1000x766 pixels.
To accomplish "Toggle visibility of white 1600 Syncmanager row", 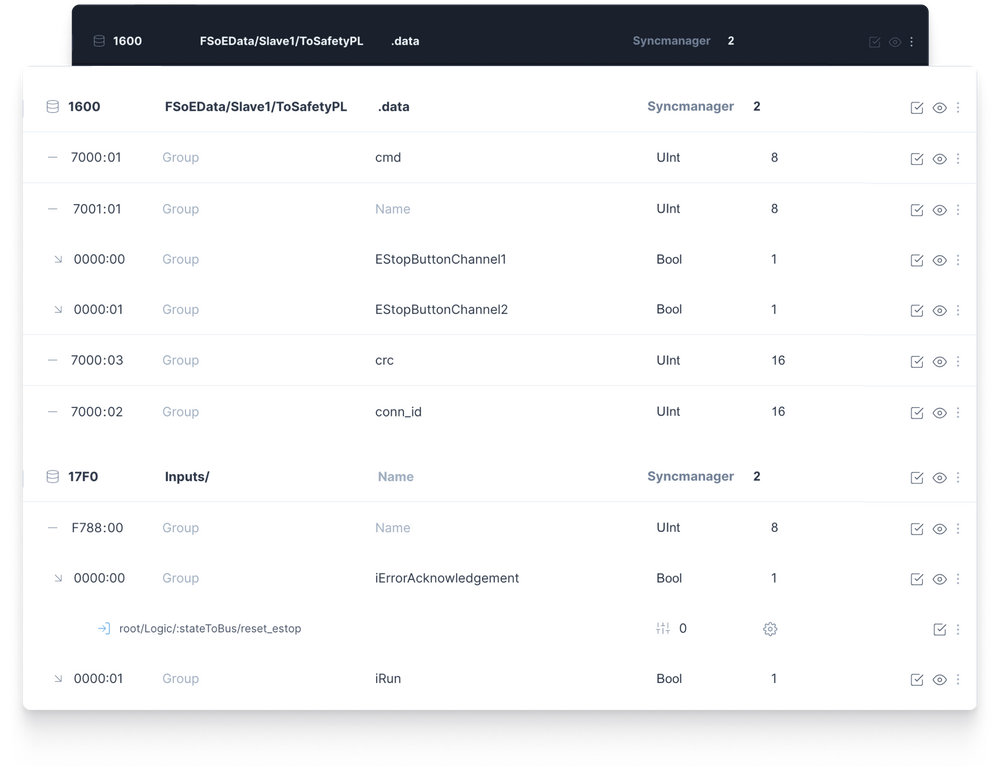I will point(939,108).
